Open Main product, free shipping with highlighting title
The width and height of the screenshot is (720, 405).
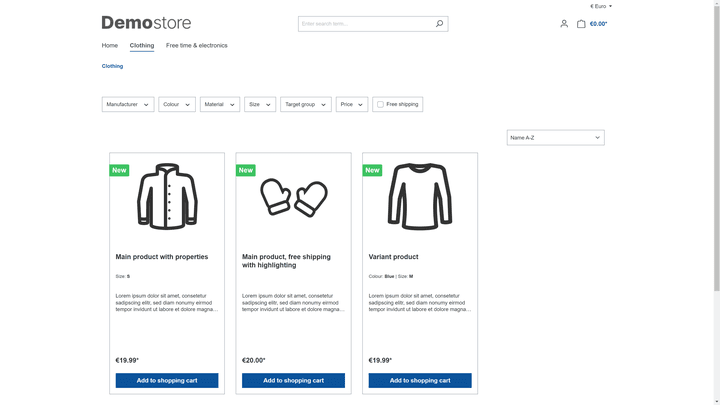tap(286, 261)
